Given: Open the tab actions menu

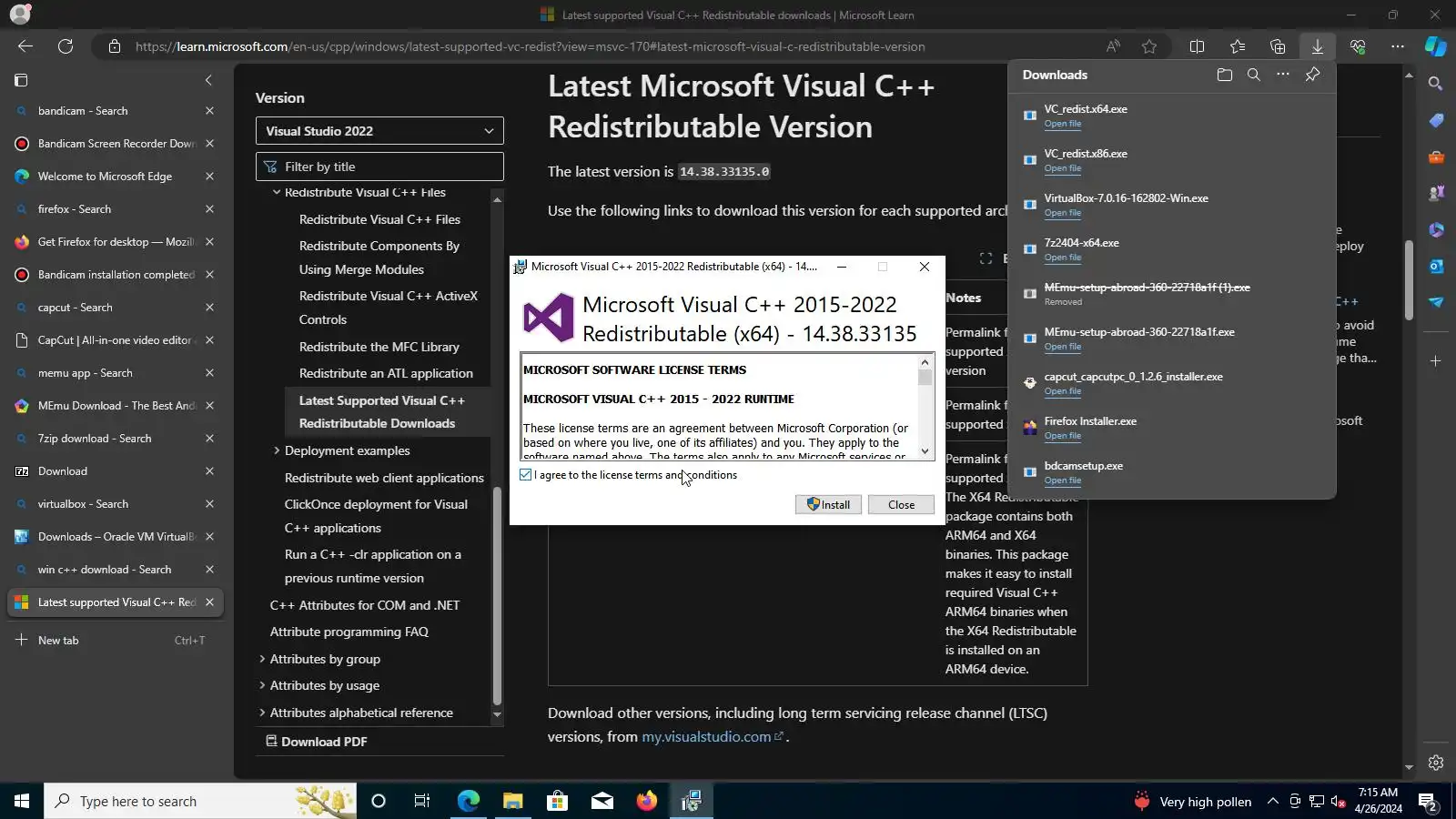Looking at the screenshot, I should pyautogui.click(x=21, y=80).
